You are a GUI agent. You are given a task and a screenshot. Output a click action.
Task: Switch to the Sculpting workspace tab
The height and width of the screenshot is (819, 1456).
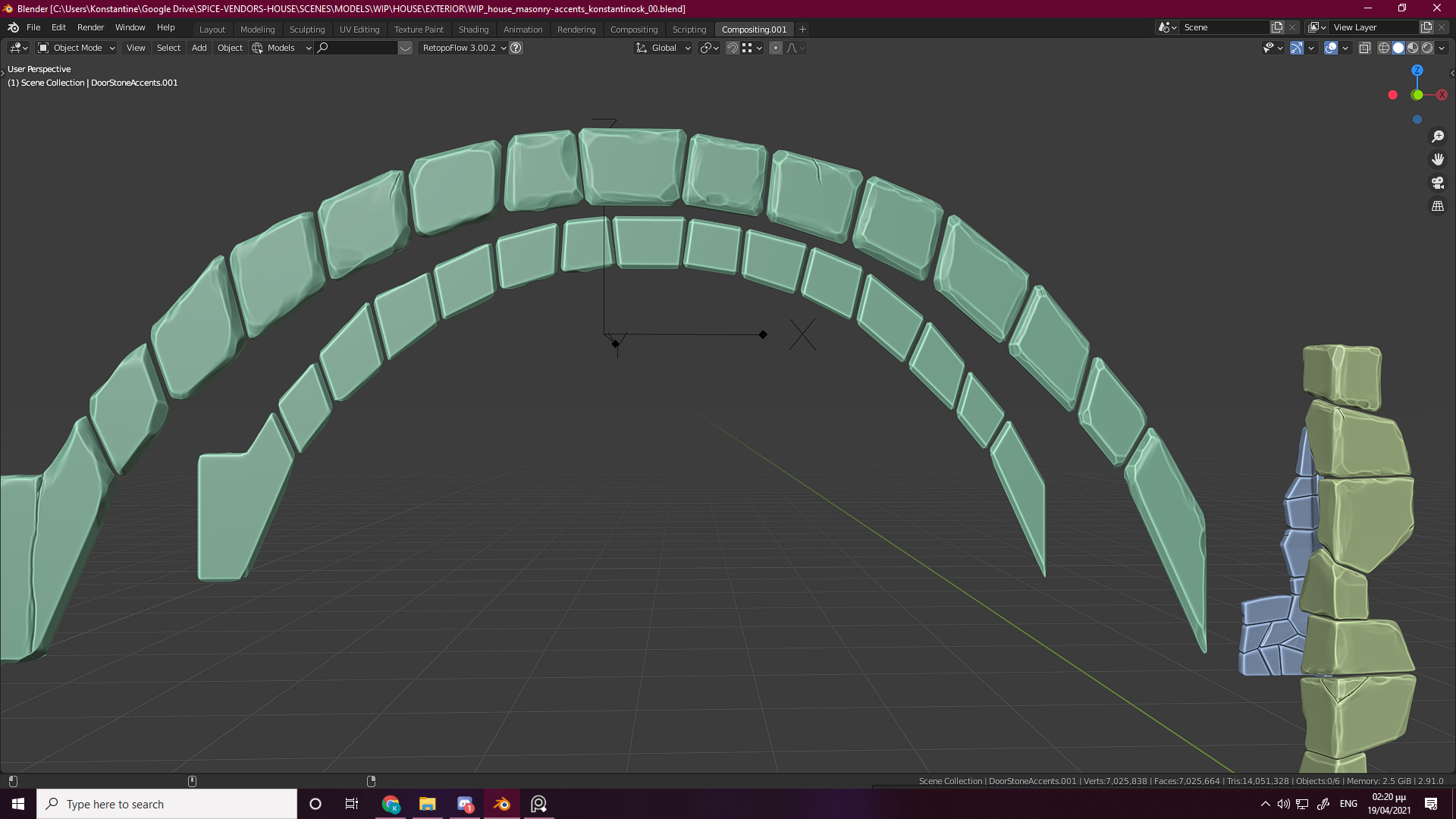[307, 30]
